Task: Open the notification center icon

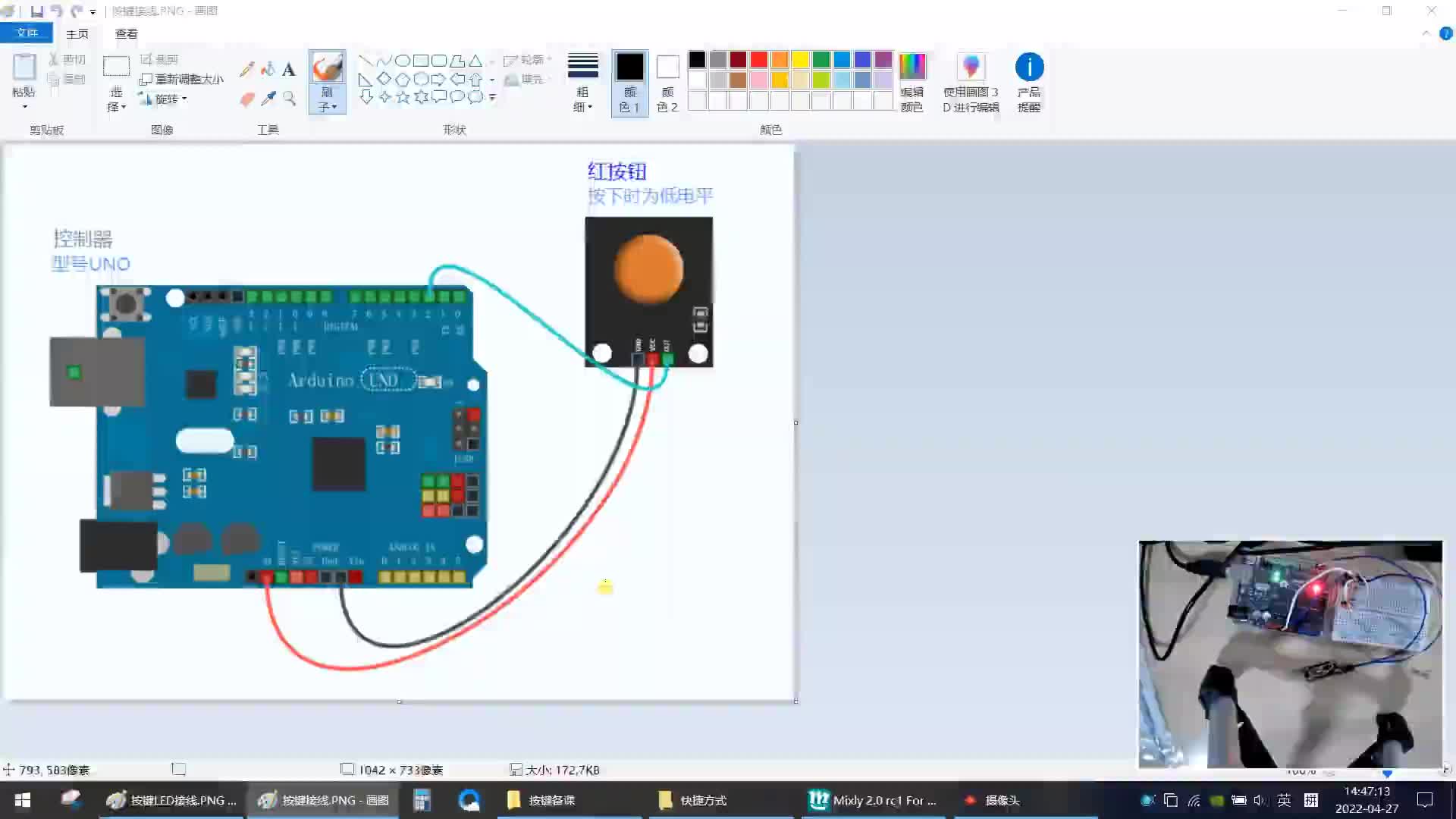Action: click(1425, 800)
